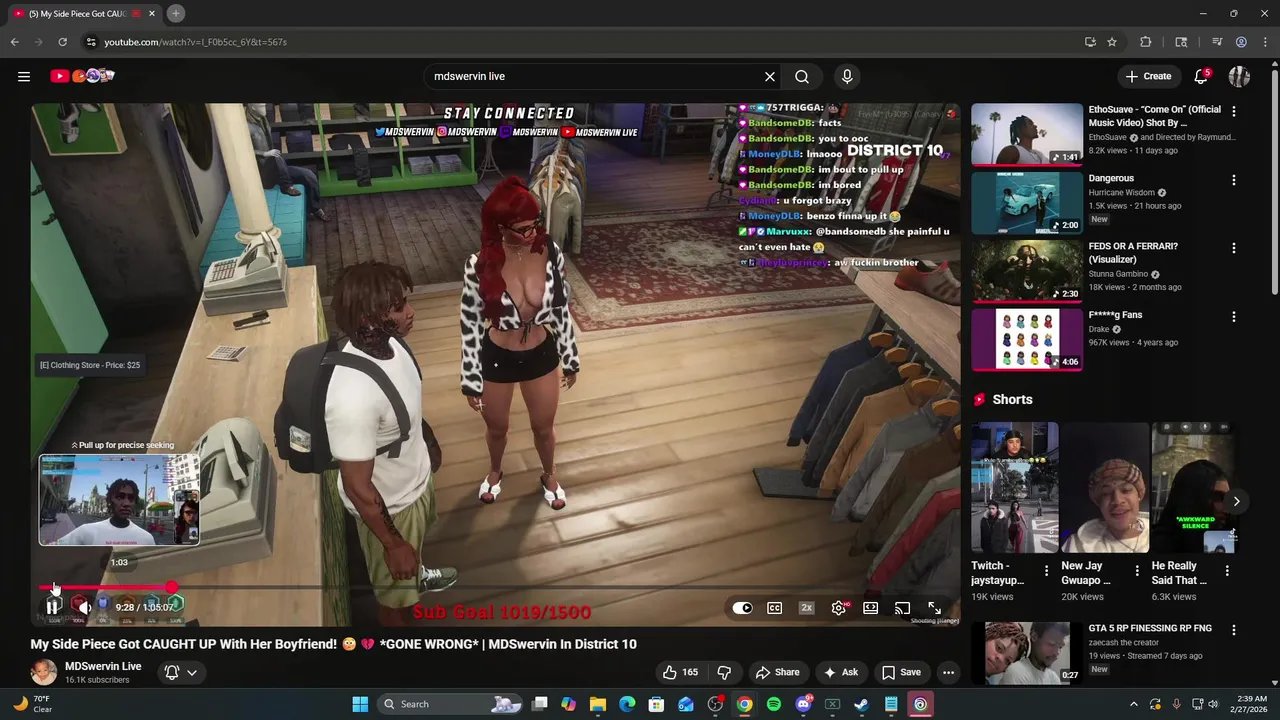Open Spotify from the taskbar
Screen dimensions: 1280x720
pyautogui.click(x=774, y=704)
